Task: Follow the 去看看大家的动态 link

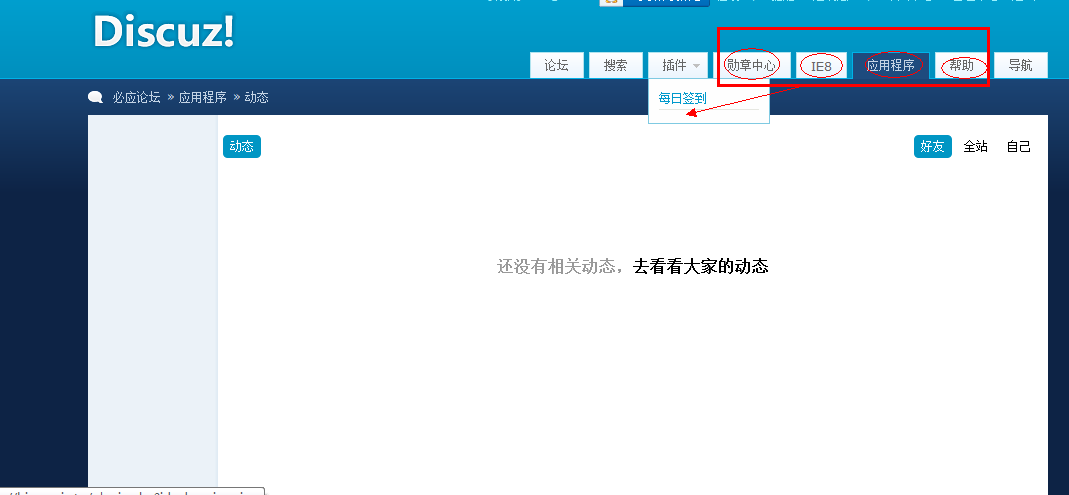Action: [701, 267]
